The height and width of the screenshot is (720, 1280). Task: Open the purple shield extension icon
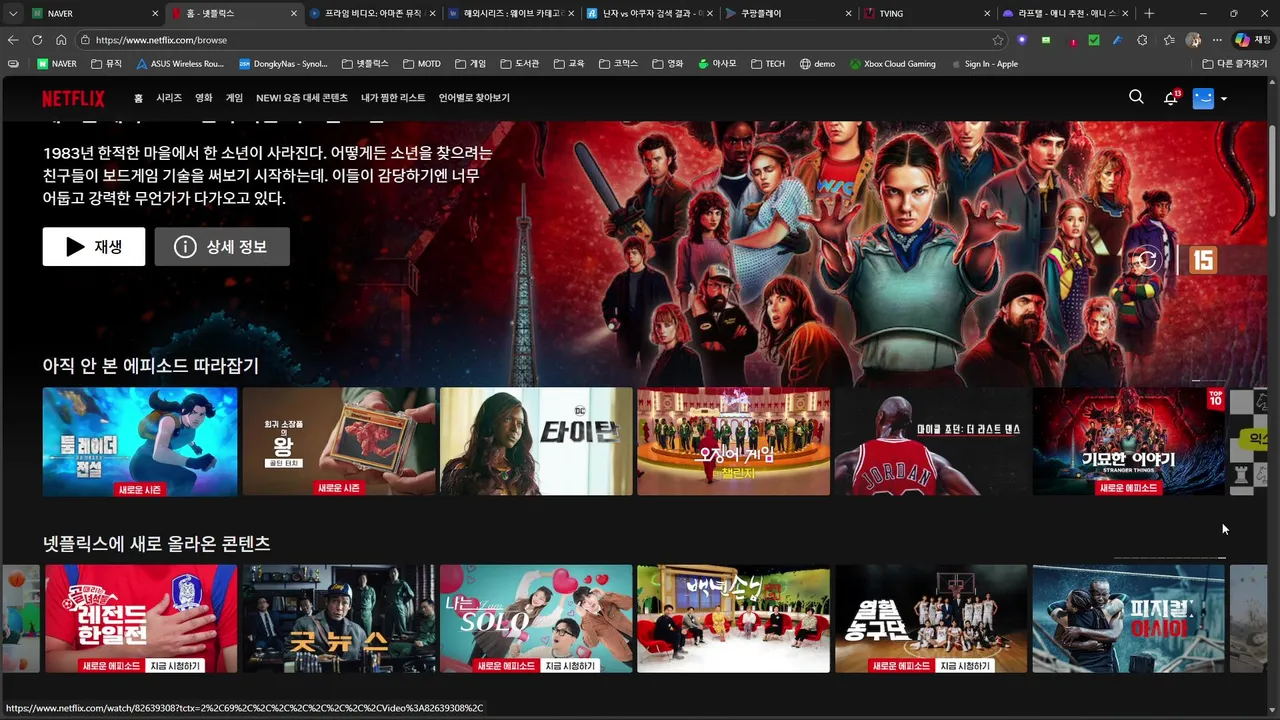[x=1022, y=40]
